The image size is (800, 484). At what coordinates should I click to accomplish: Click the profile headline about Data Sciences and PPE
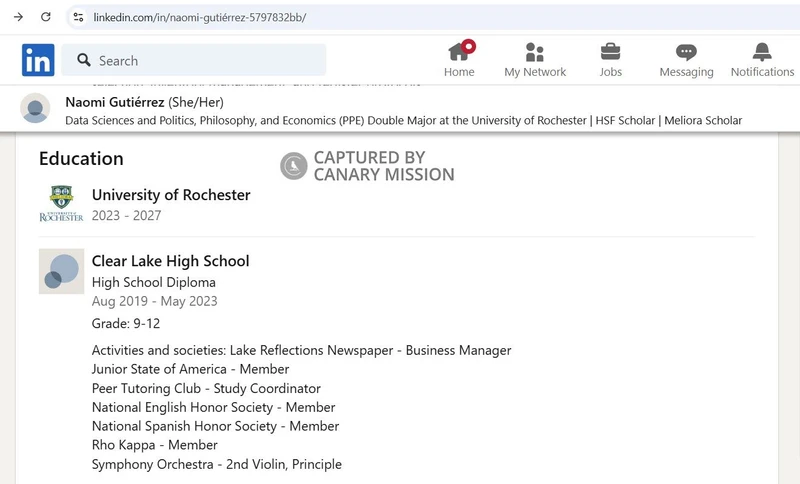click(x=404, y=121)
